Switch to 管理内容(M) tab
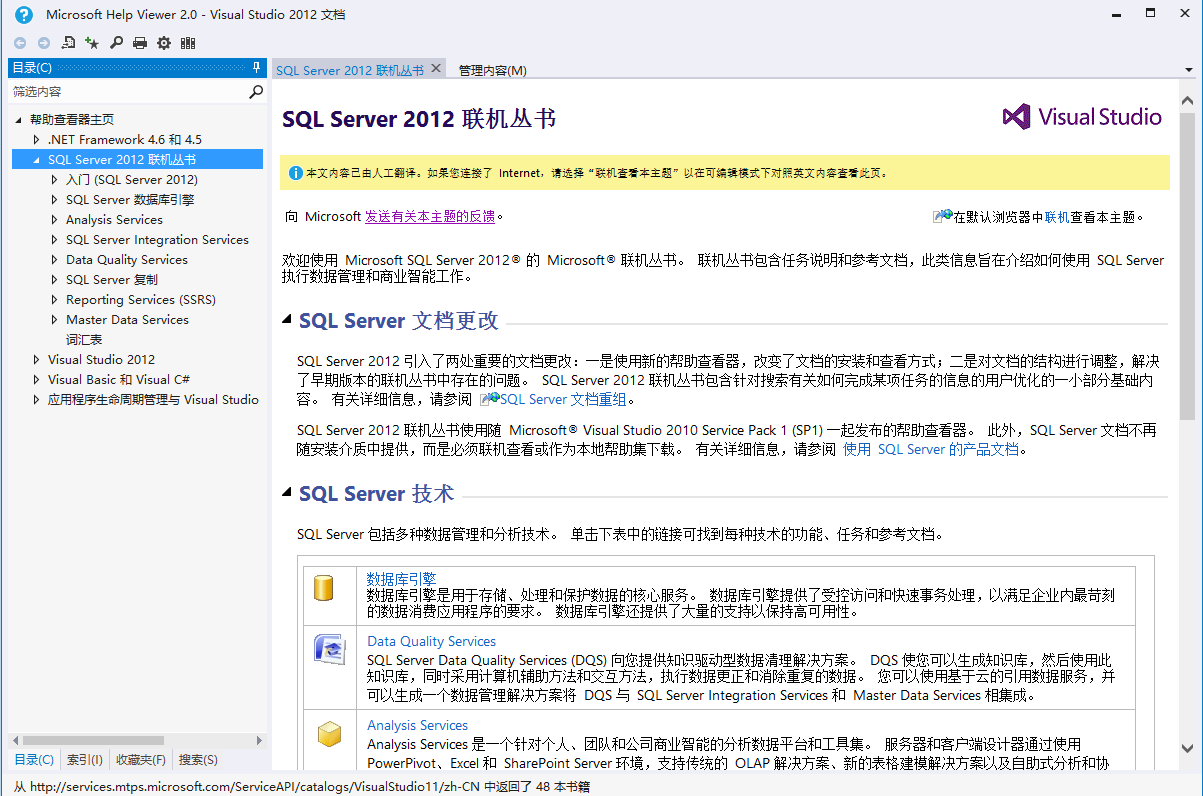1203x796 pixels. click(x=492, y=70)
